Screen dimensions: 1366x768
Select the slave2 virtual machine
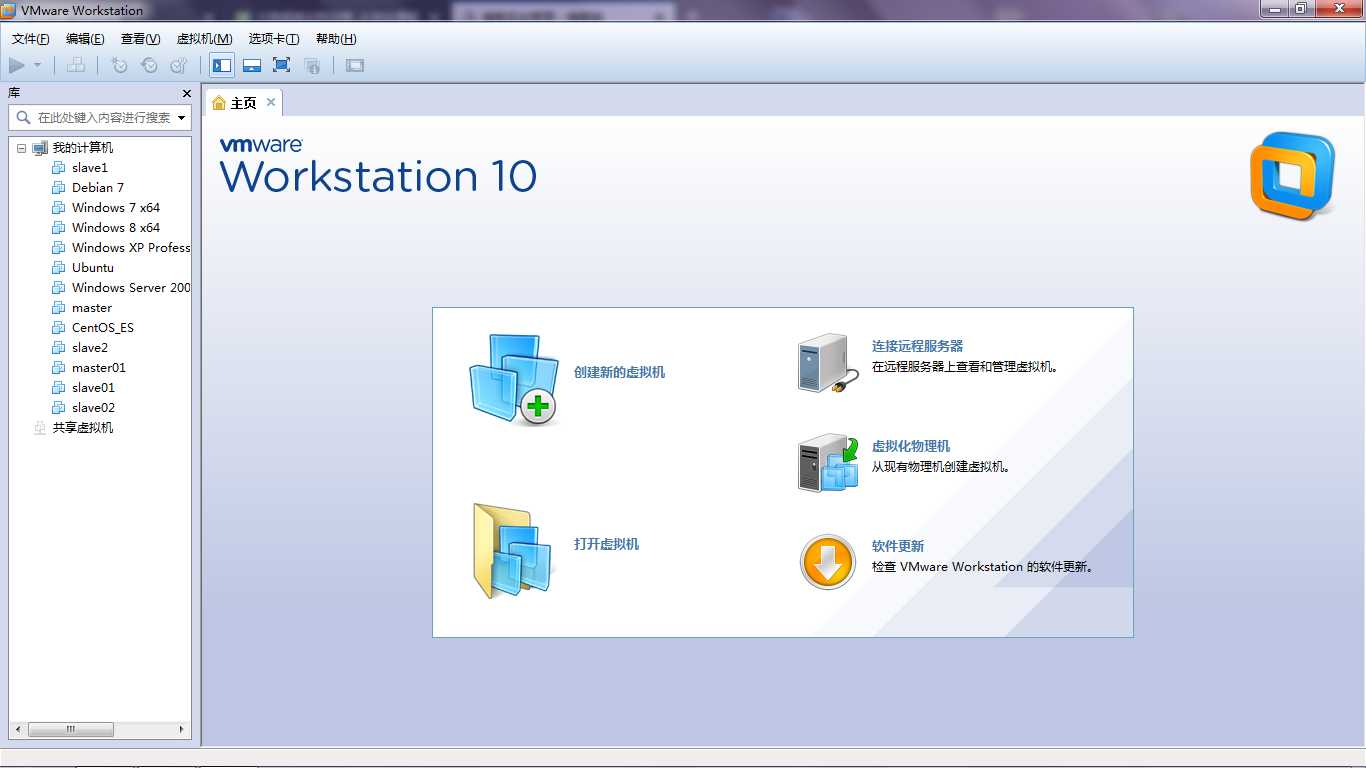pyautogui.click(x=90, y=348)
